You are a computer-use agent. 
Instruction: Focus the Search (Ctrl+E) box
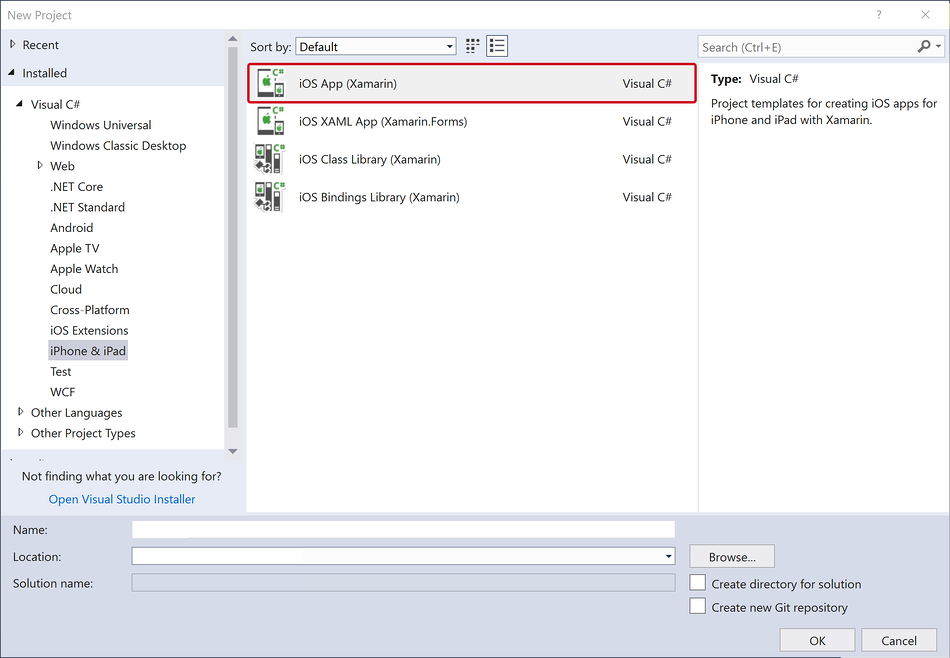[x=808, y=47]
